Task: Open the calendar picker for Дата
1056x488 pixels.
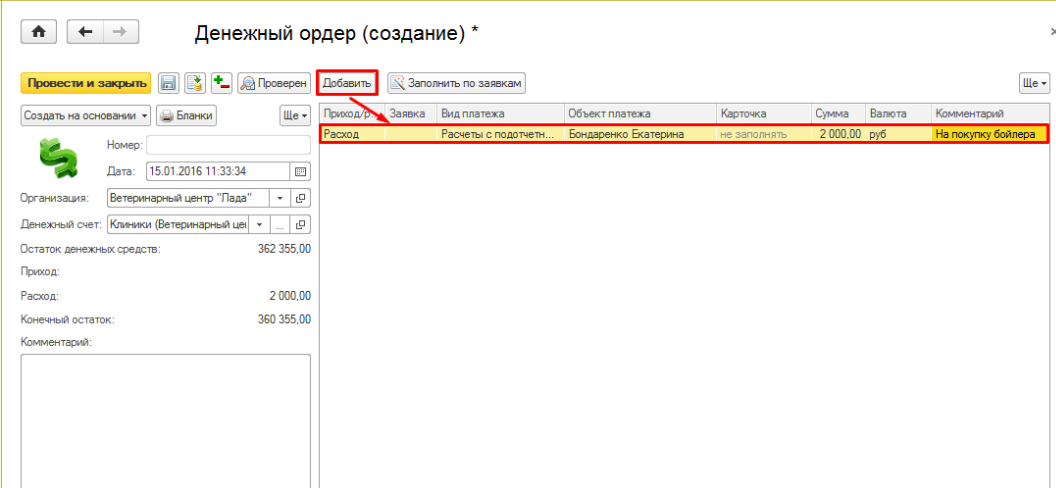Action: (301, 171)
